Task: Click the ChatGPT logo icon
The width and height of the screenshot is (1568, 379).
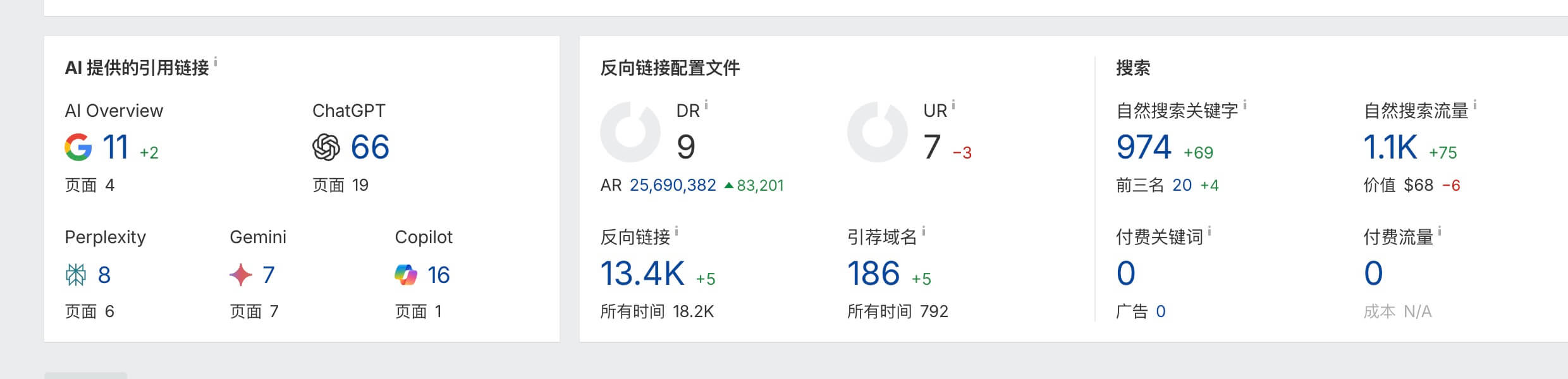Action: coord(326,147)
